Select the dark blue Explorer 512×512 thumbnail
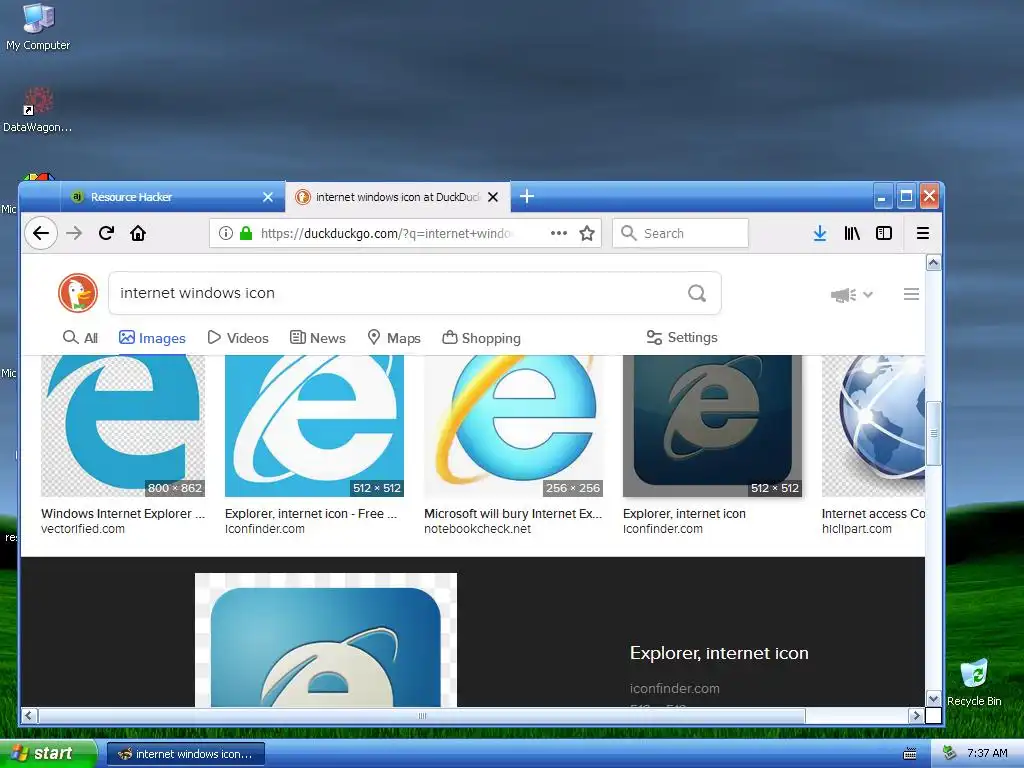1024x768 pixels. click(712, 426)
